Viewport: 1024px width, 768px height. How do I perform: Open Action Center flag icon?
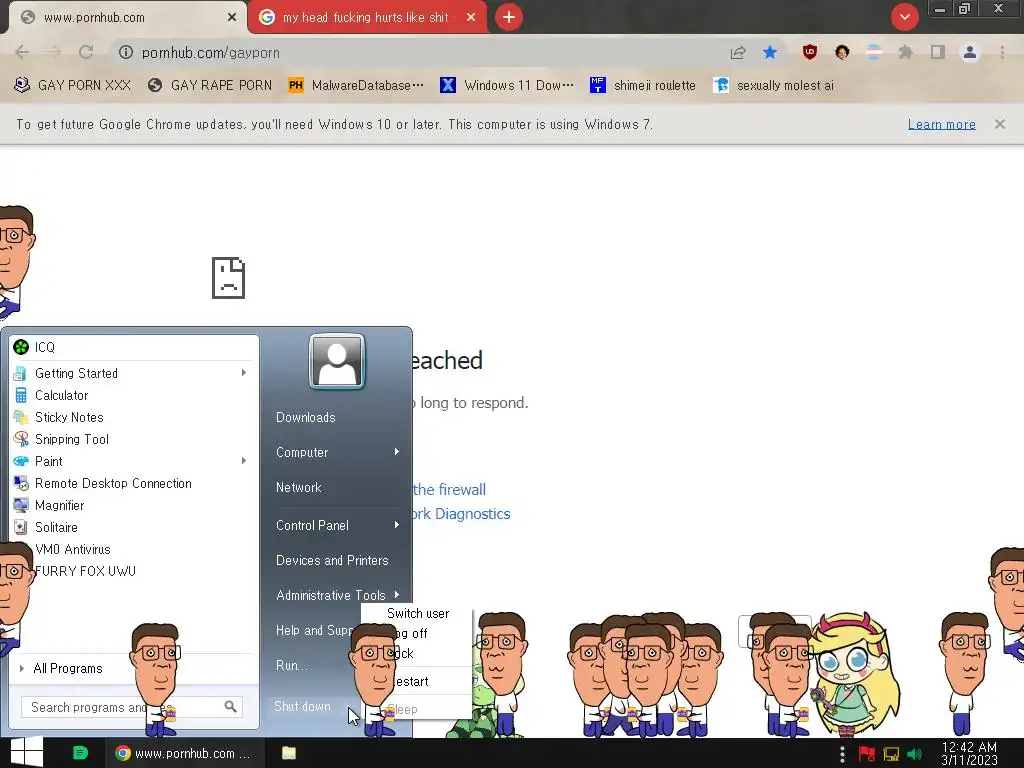coord(867,754)
